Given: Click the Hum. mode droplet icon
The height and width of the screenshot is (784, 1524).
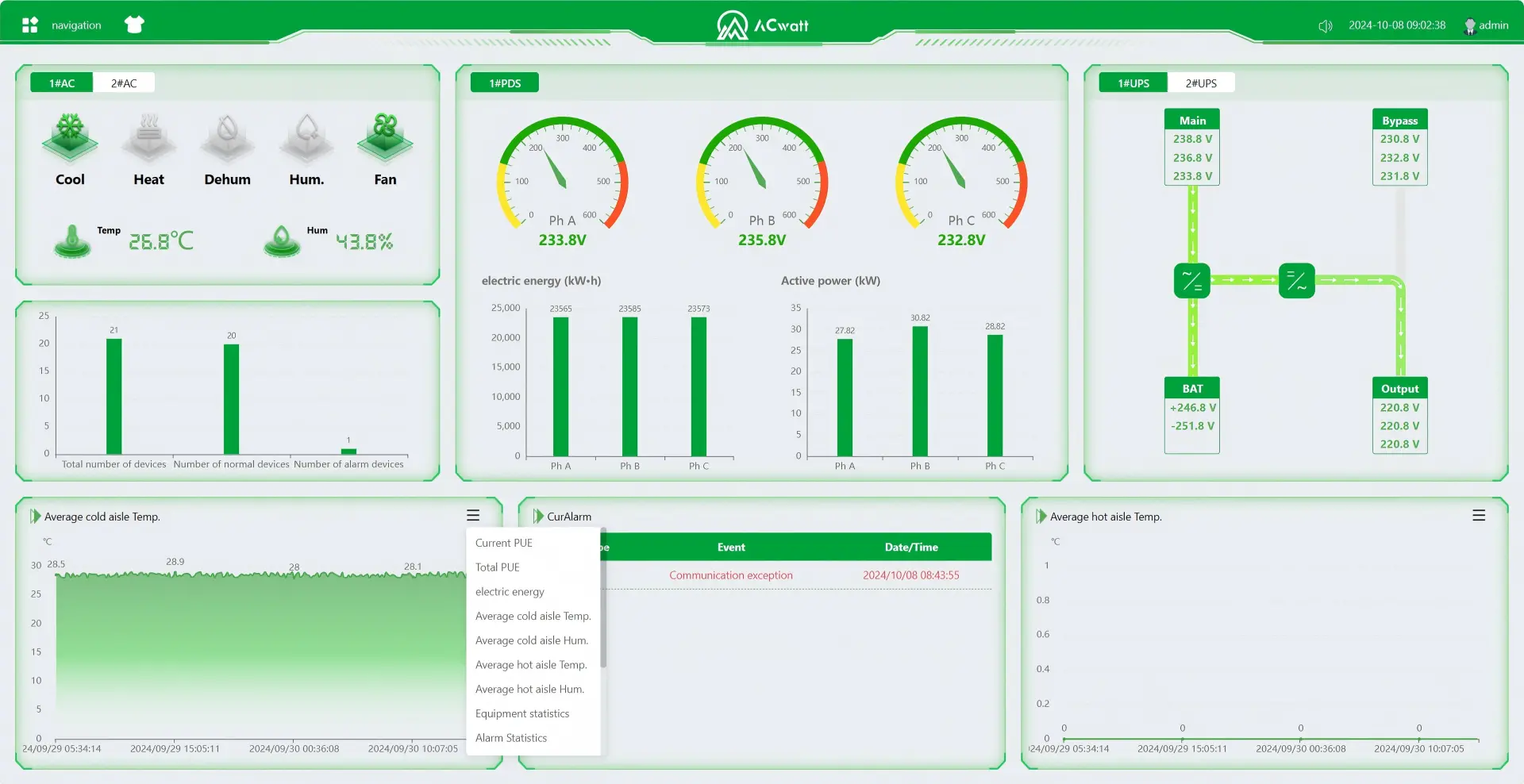Looking at the screenshot, I should pyautogui.click(x=306, y=136).
